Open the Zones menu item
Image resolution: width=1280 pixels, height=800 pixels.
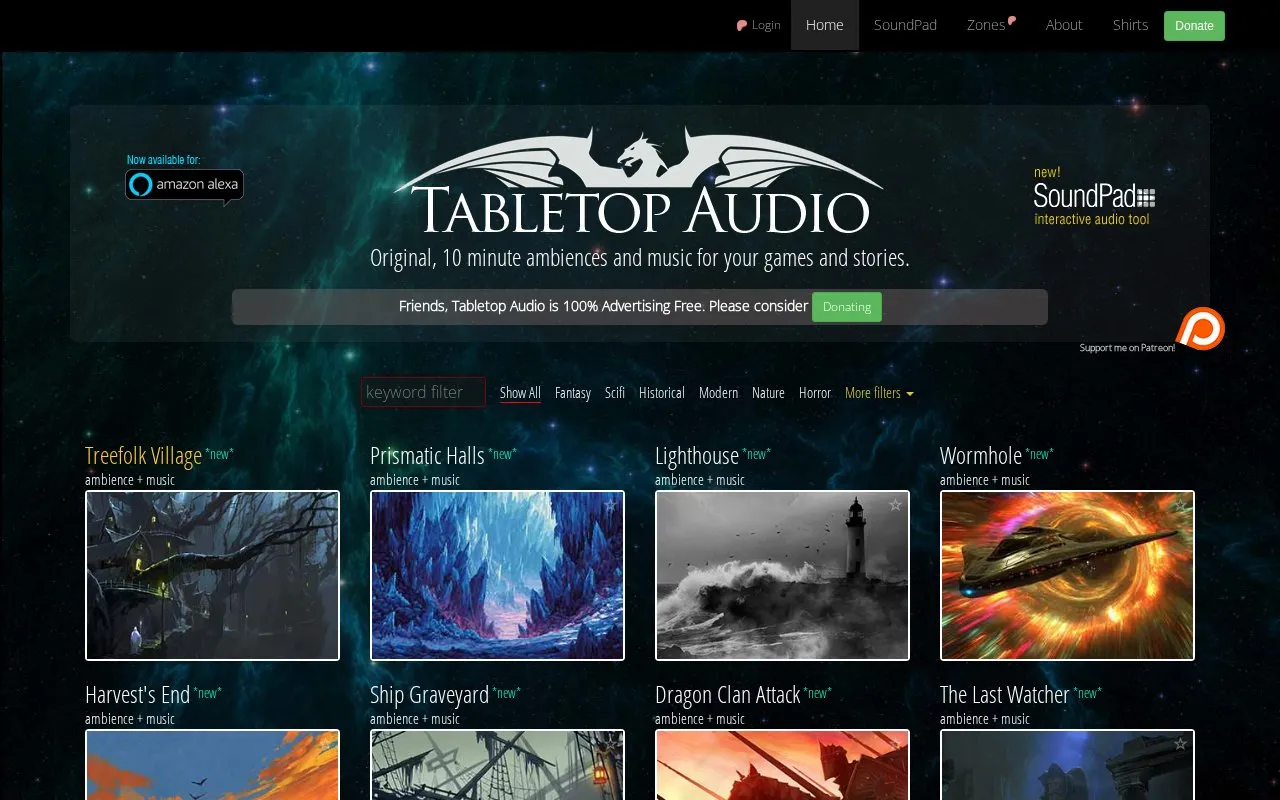click(x=991, y=25)
